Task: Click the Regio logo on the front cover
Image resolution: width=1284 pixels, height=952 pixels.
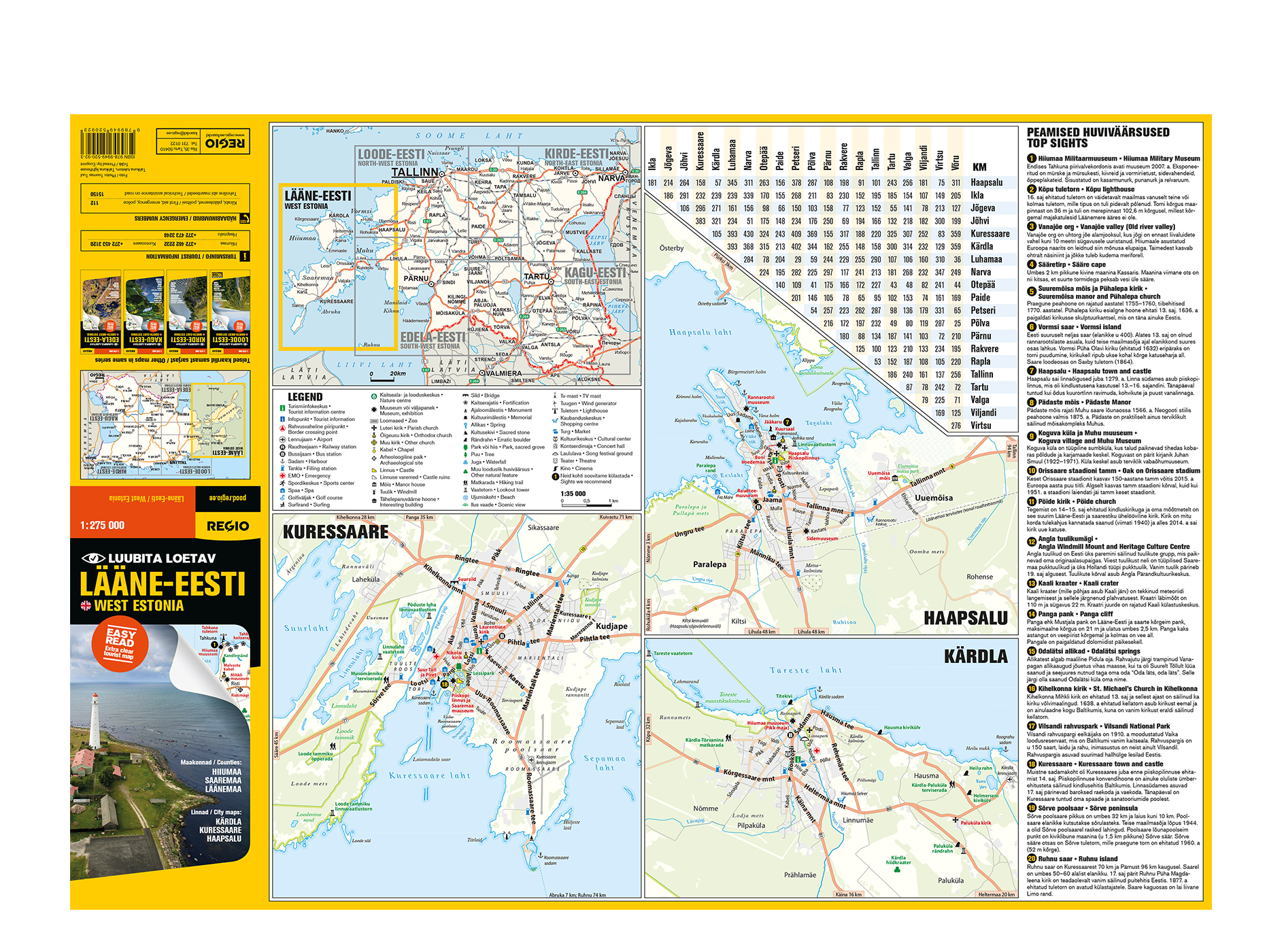Action: point(228,526)
